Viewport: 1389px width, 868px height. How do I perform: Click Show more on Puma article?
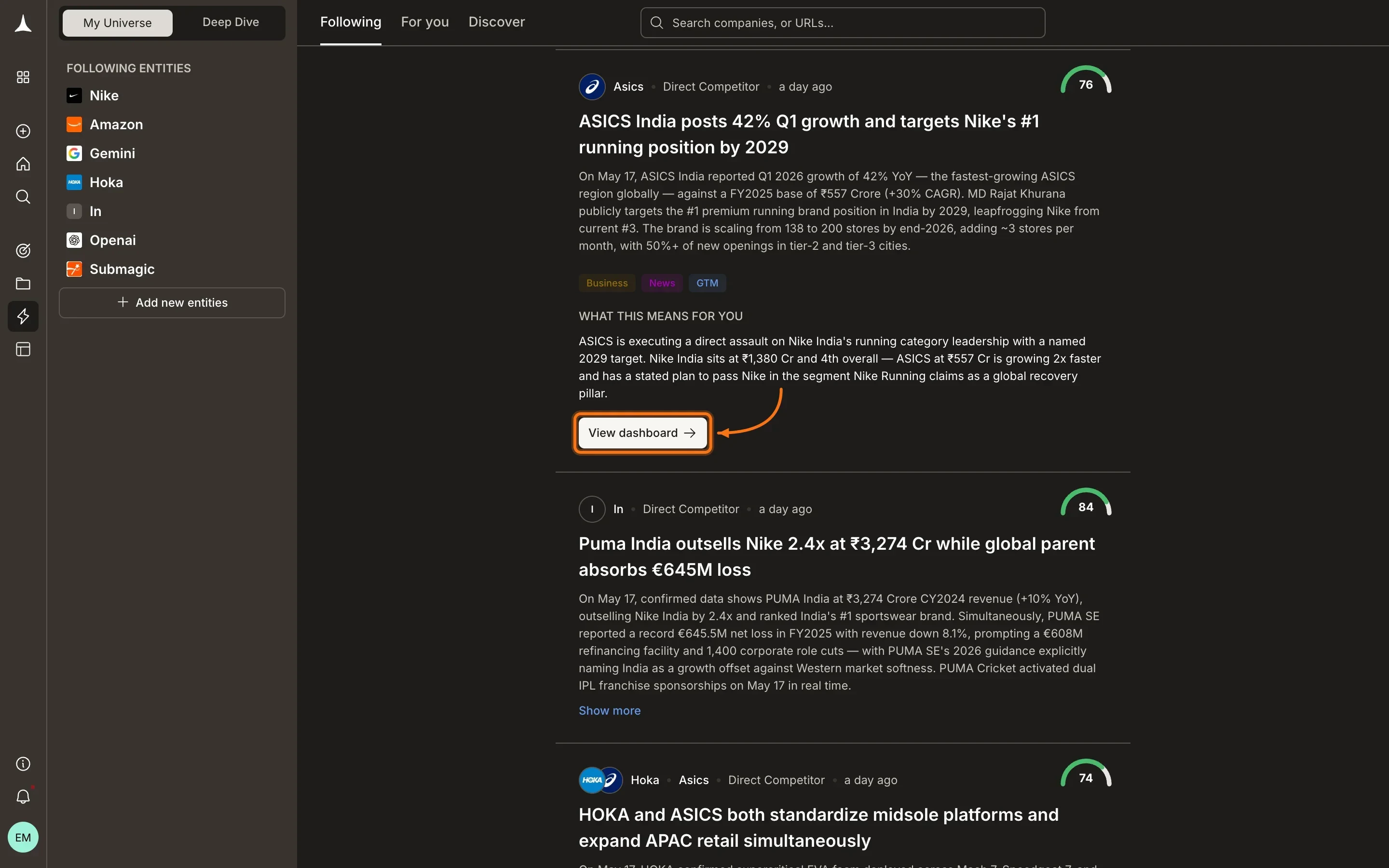tap(610, 711)
